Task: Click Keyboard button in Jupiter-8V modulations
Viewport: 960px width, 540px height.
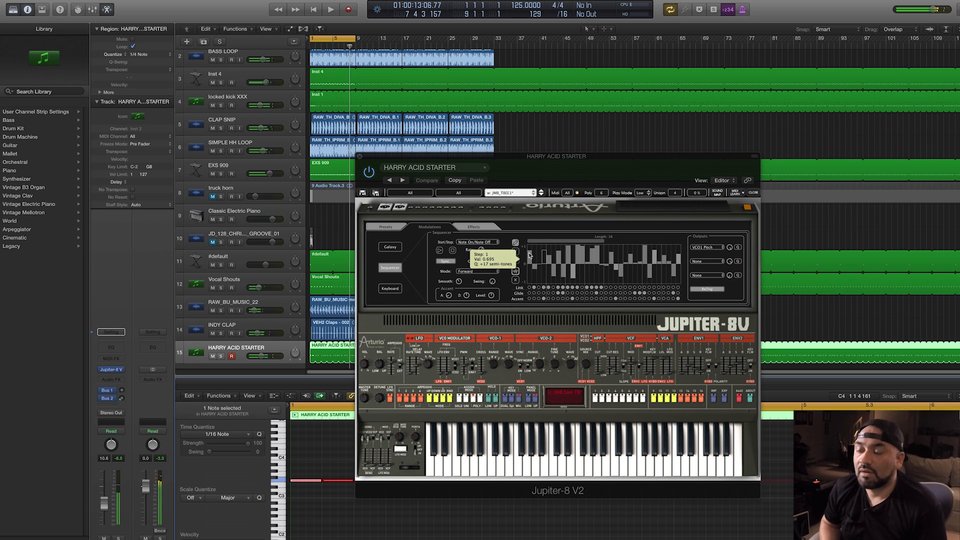Action: (390, 288)
